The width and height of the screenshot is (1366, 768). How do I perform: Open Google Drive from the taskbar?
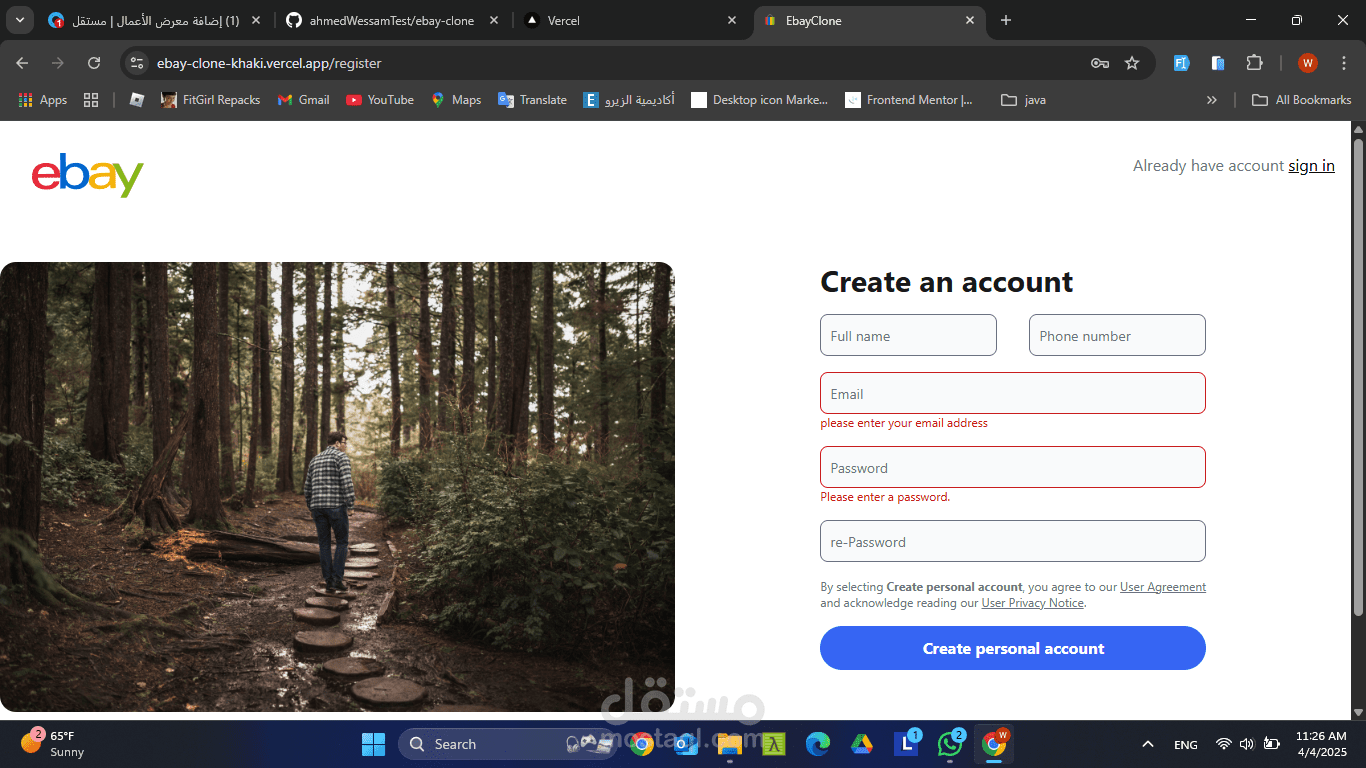click(x=862, y=744)
